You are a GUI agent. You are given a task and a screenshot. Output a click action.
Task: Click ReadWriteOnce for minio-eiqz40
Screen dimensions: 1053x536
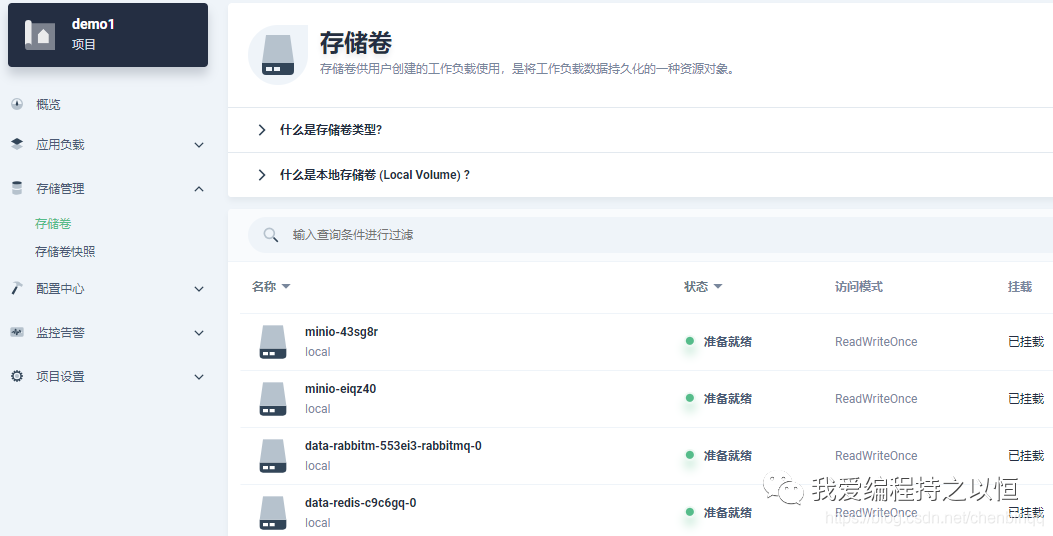[x=876, y=399]
